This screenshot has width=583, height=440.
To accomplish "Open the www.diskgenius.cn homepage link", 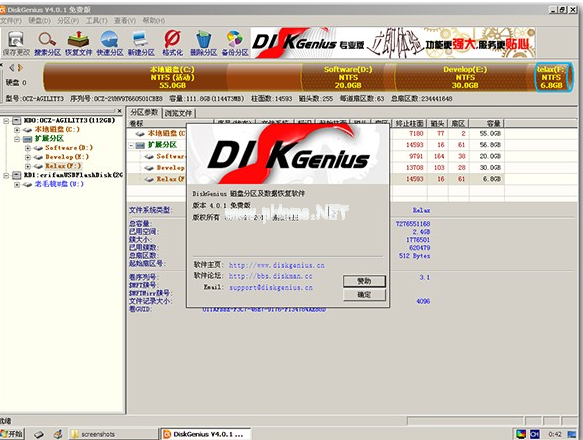I will (276, 265).
